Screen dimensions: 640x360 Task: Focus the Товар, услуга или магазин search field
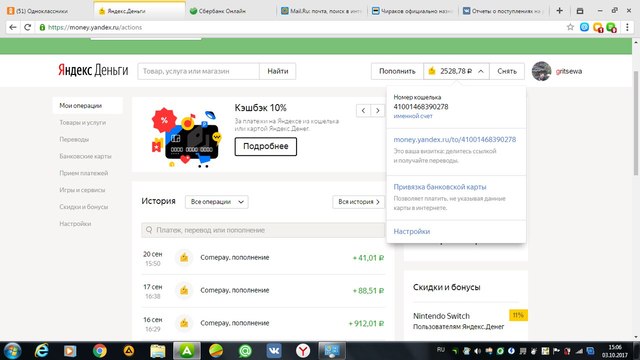(x=198, y=71)
